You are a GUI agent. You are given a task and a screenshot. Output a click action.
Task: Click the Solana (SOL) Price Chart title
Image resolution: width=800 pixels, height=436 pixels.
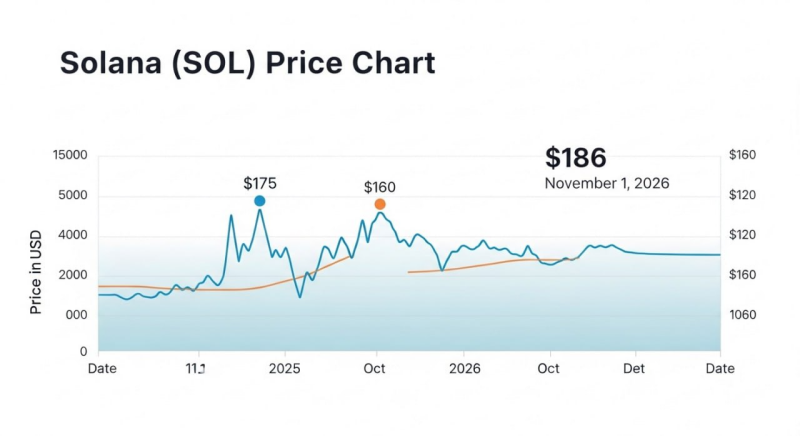point(247,63)
